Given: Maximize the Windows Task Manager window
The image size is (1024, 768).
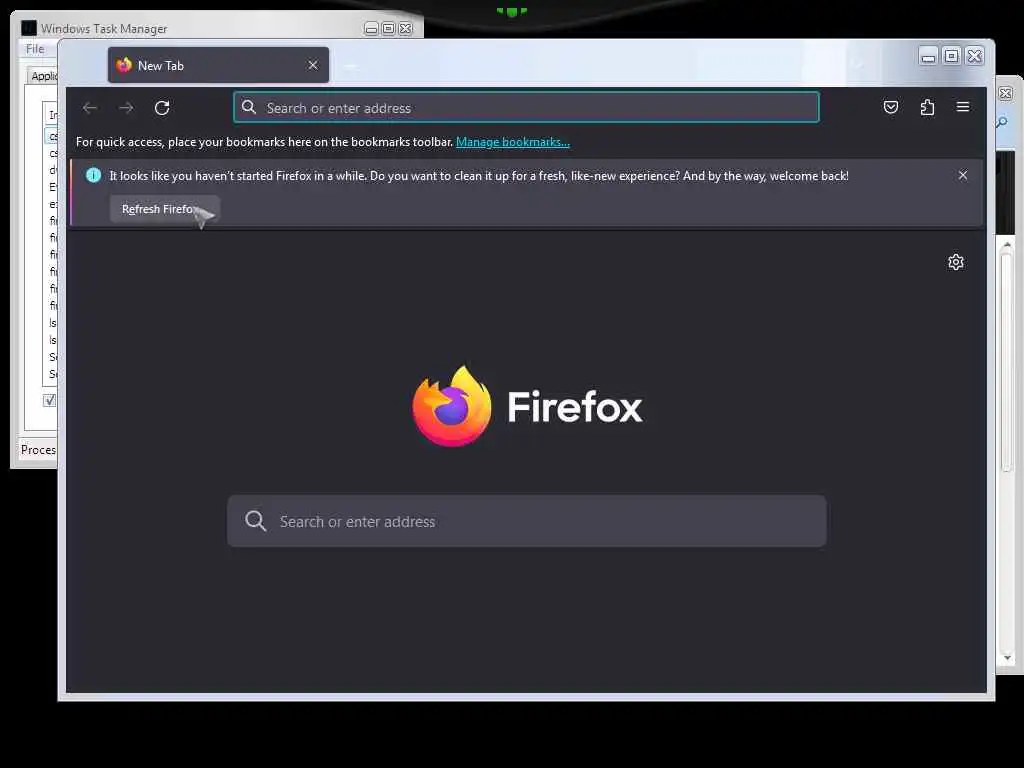Looking at the screenshot, I should 389,29.
